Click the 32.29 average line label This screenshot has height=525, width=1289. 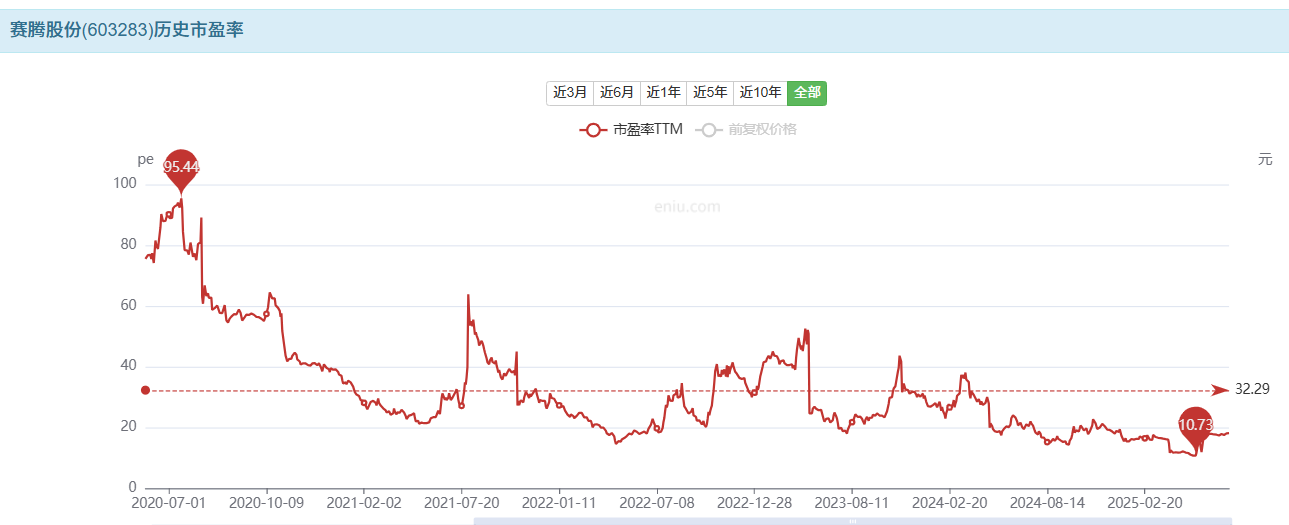coord(1252,389)
